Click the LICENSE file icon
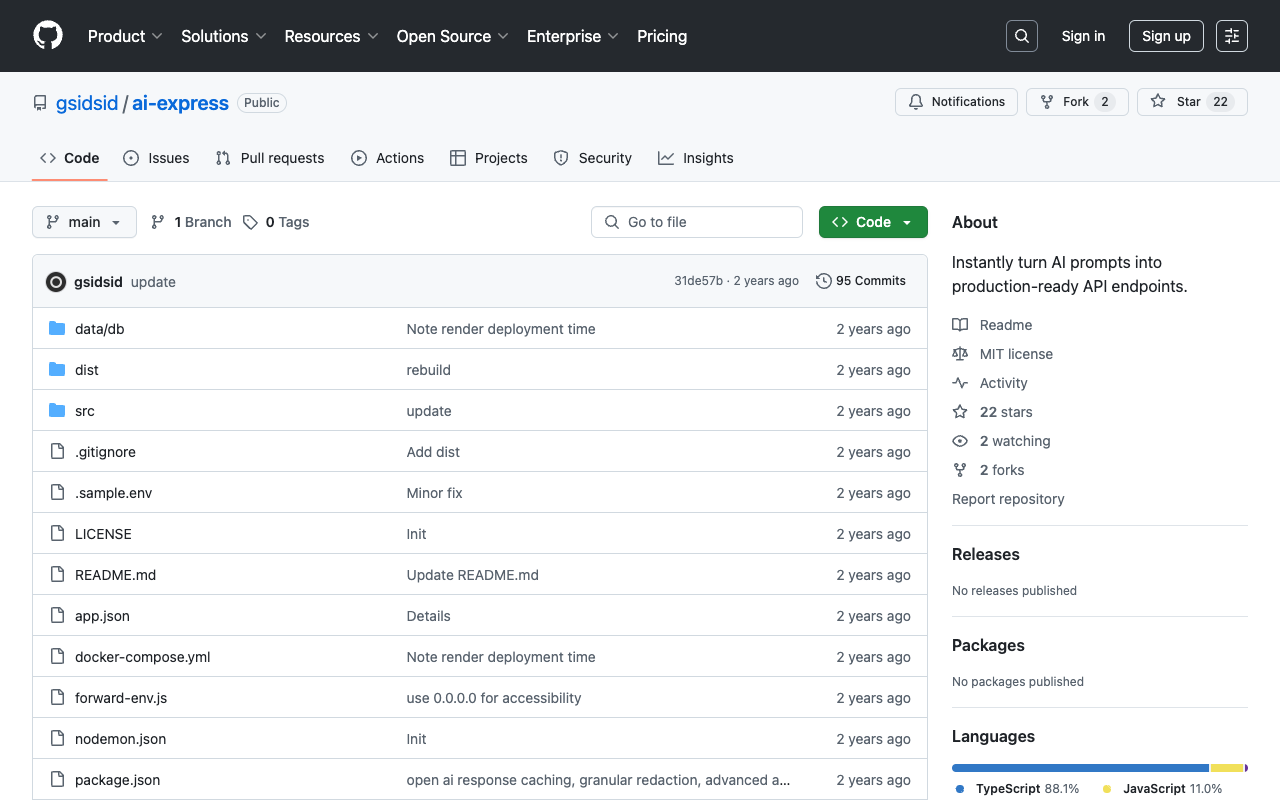 (x=57, y=534)
